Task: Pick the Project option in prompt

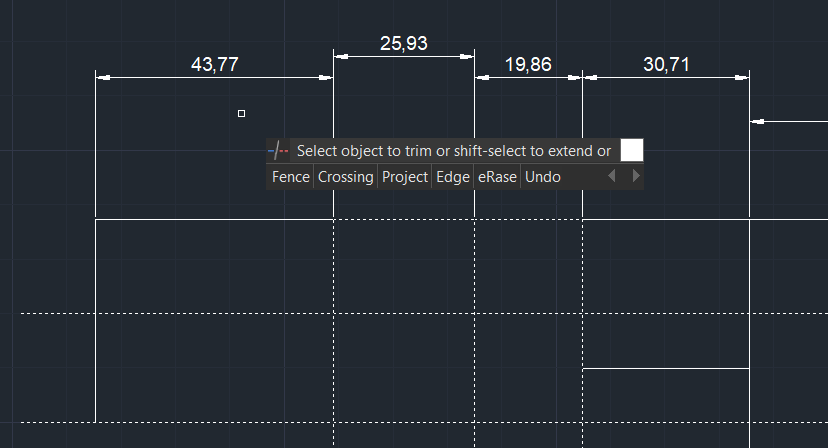Action: coord(404,177)
